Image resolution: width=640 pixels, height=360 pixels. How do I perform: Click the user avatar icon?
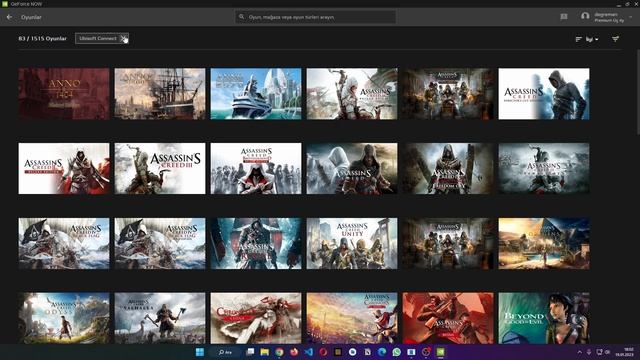coord(585,16)
